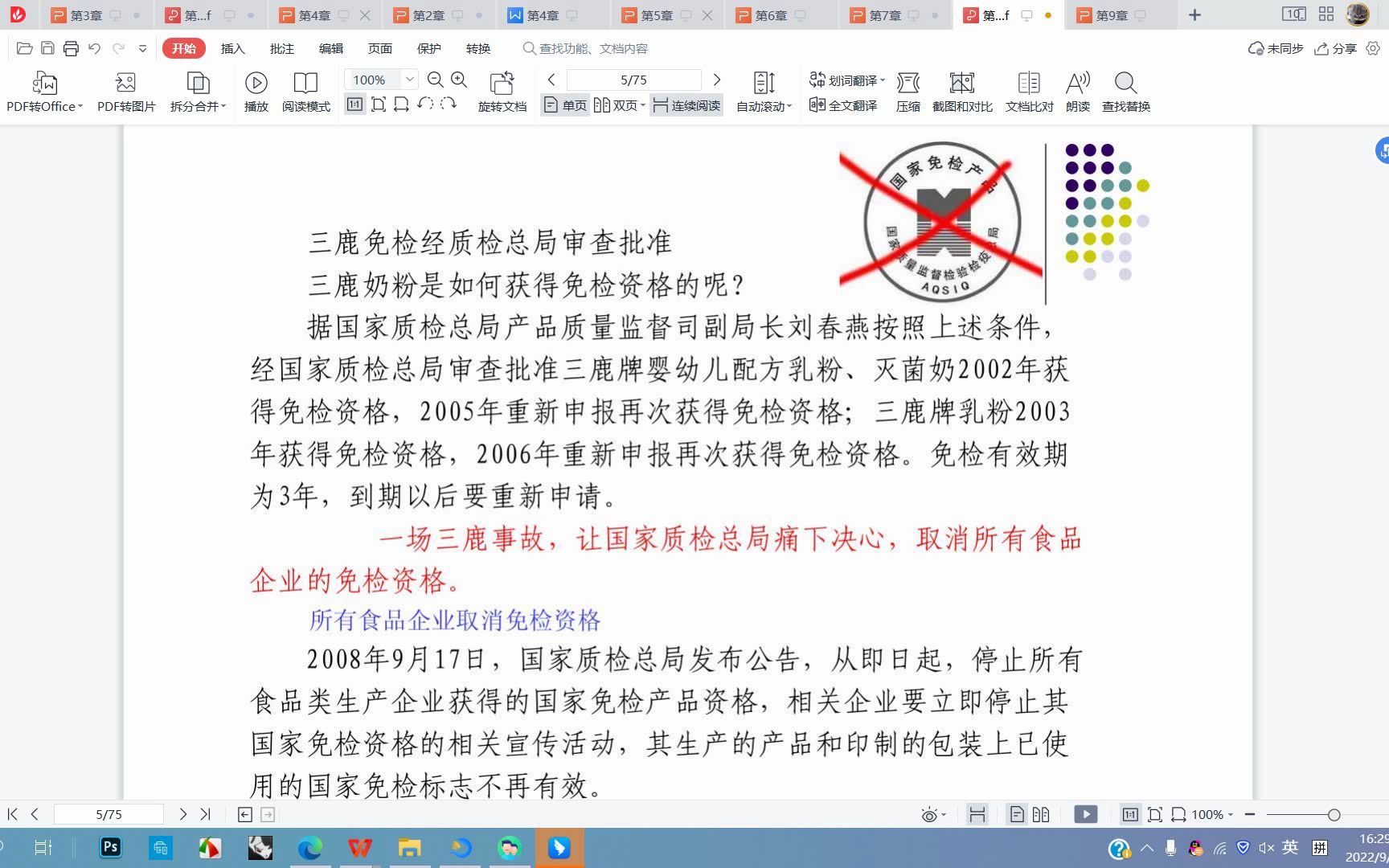Toggle single page view in status bar
This screenshot has height=868, width=1389.
(1017, 814)
